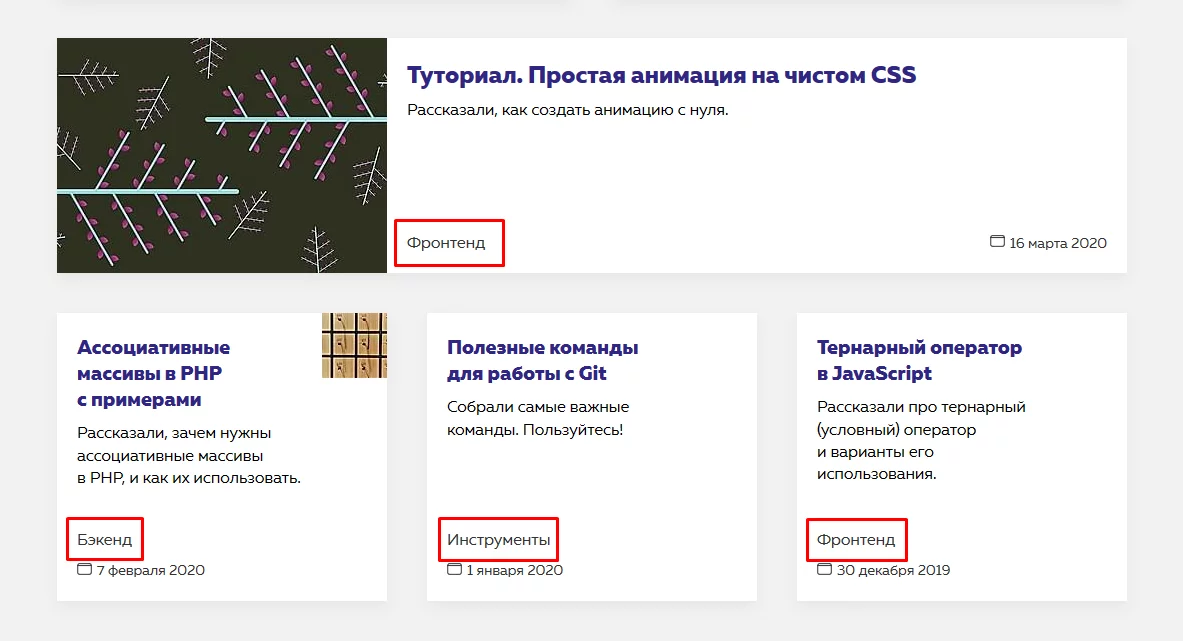Click the date 30 декабря 2019

pyautogui.click(x=893, y=570)
